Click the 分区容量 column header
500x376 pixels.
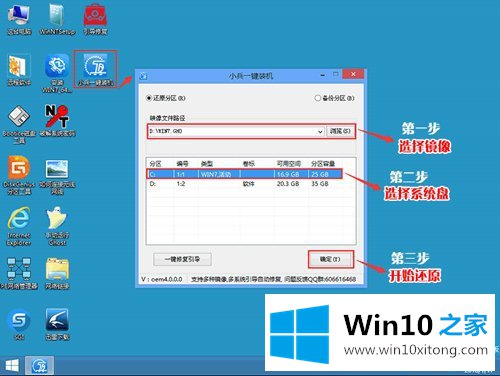tap(323, 164)
